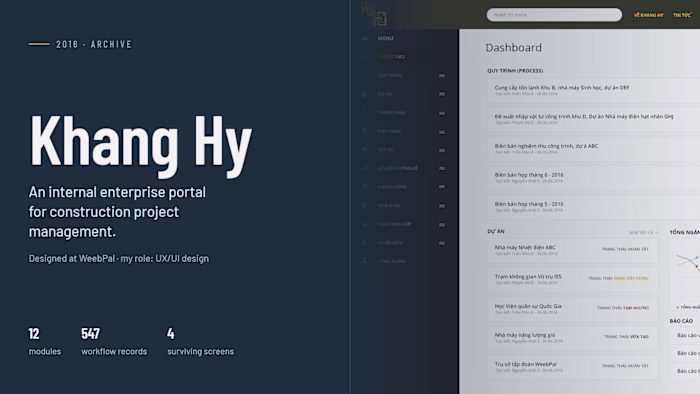700x394 pixels.
Task: Expand the Vật Tư menu section
Action: coord(442,150)
